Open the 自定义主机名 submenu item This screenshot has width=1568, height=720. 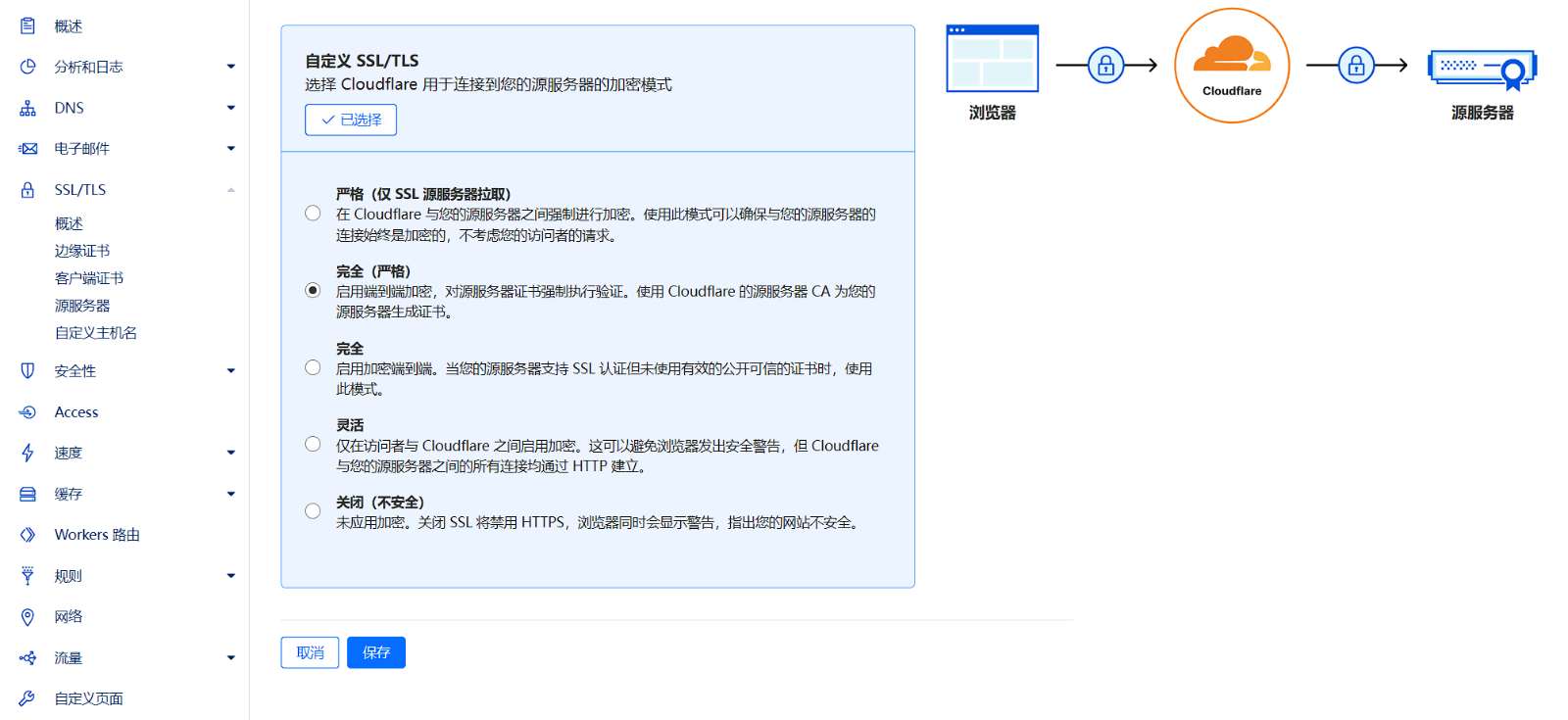pyautogui.click(x=96, y=333)
